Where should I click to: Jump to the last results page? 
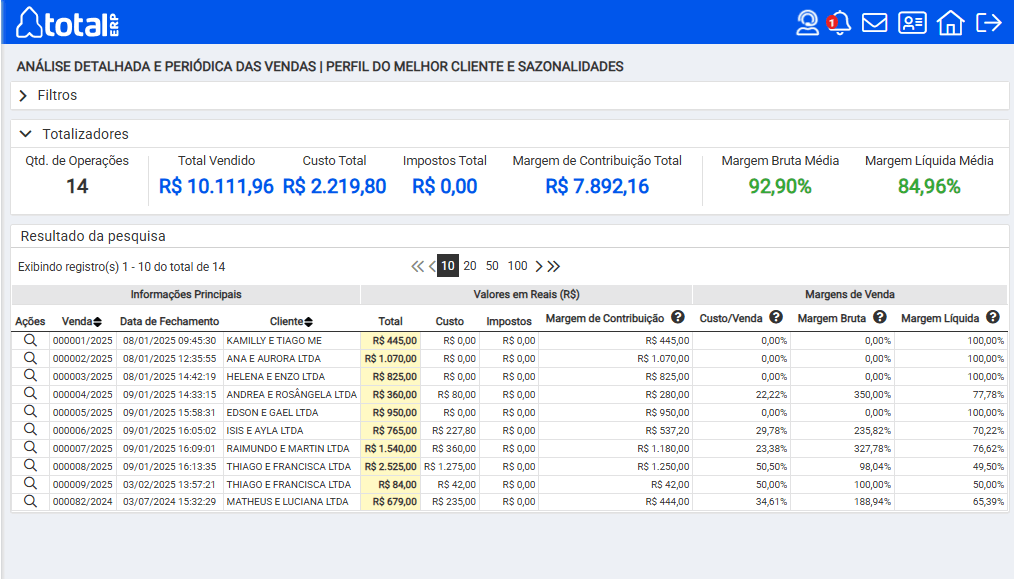[554, 266]
